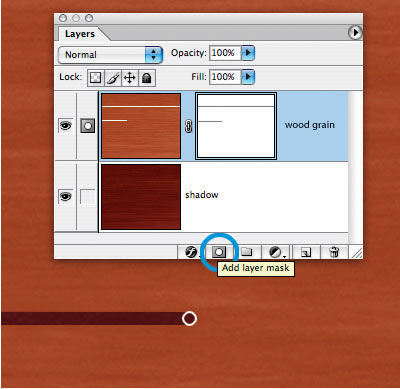Hide the wood grain layer

point(65,126)
